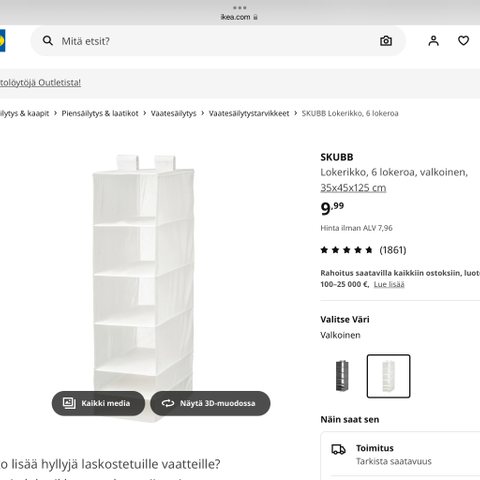The height and width of the screenshot is (480, 480).
Task: Click the search magnifier icon
Action: 48,41
